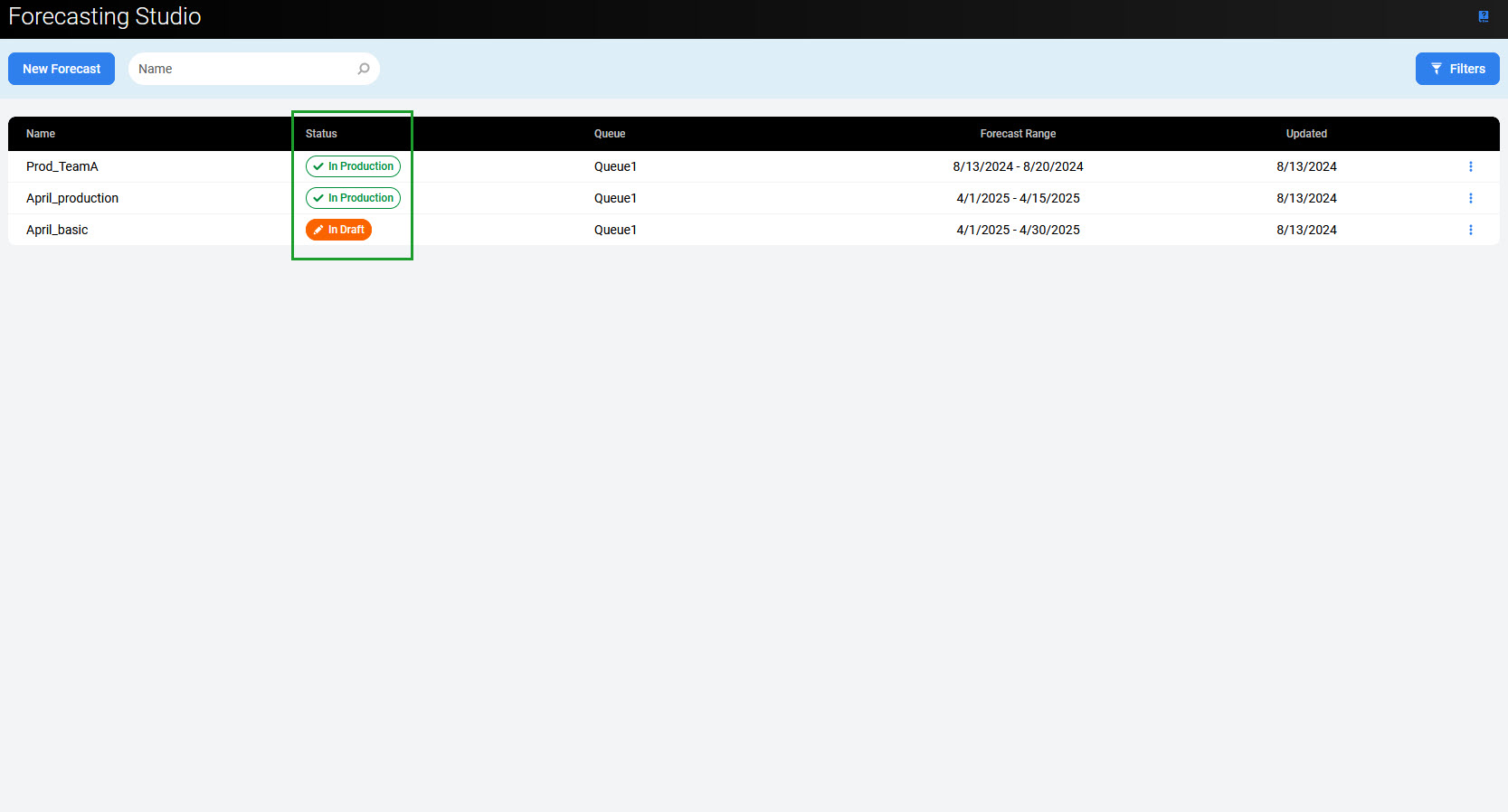Open the Prod_TeamA forecast

coord(62,166)
